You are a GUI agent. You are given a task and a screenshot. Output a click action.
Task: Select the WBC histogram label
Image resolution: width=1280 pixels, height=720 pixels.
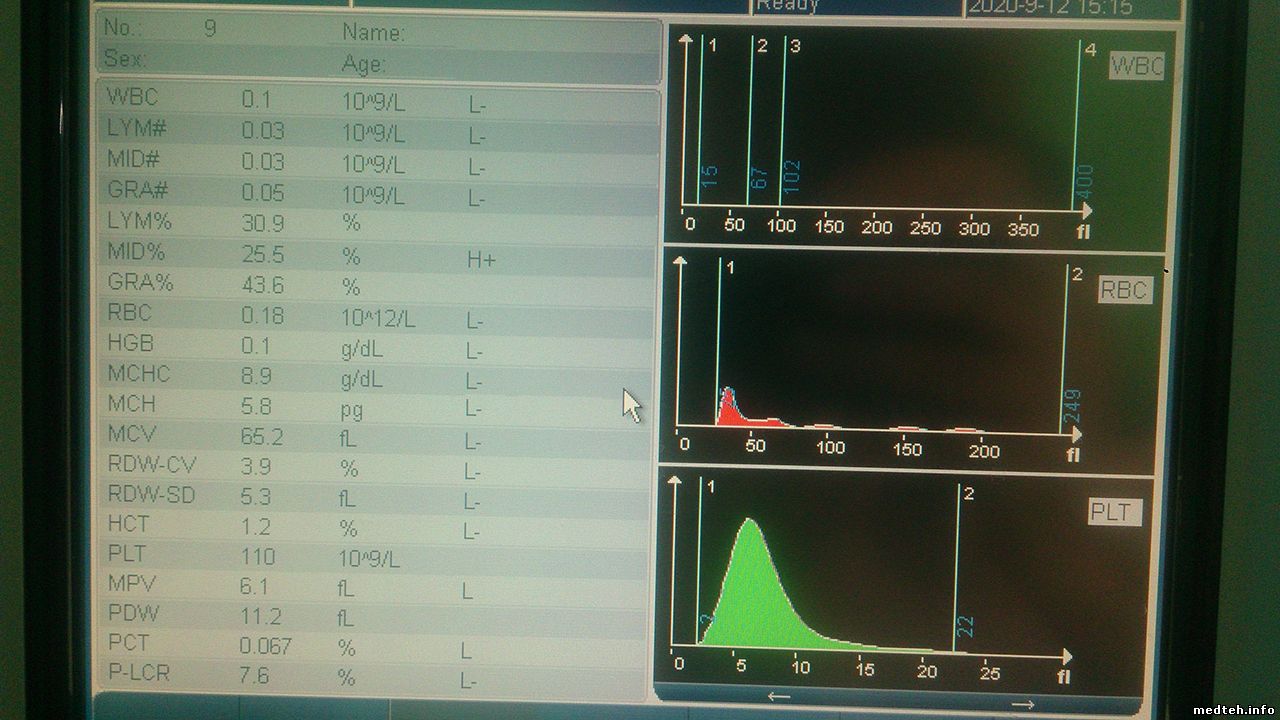pos(1136,67)
